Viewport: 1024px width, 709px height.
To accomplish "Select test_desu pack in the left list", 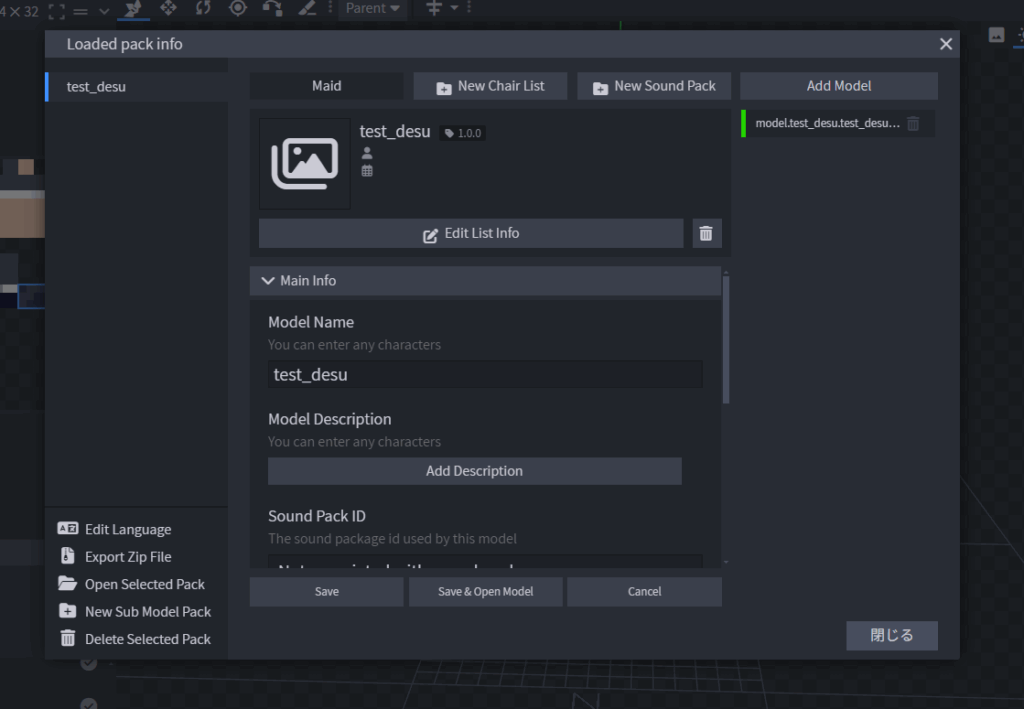I will pos(137,87).
